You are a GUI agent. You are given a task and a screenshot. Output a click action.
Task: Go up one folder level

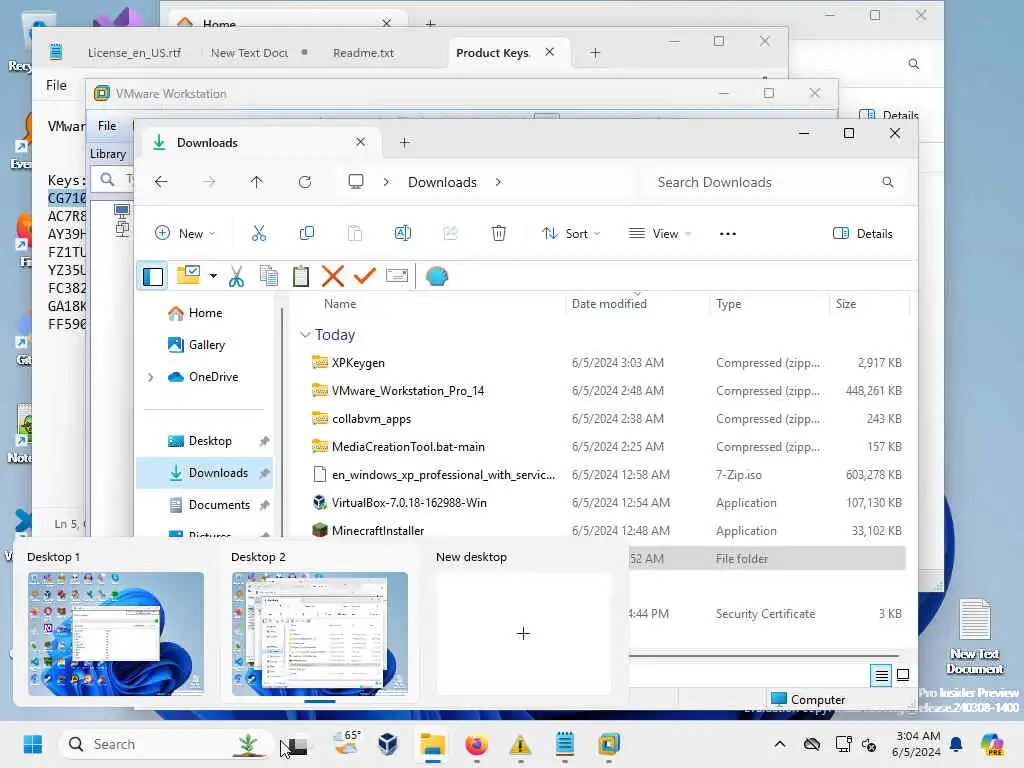pos(257,182)
